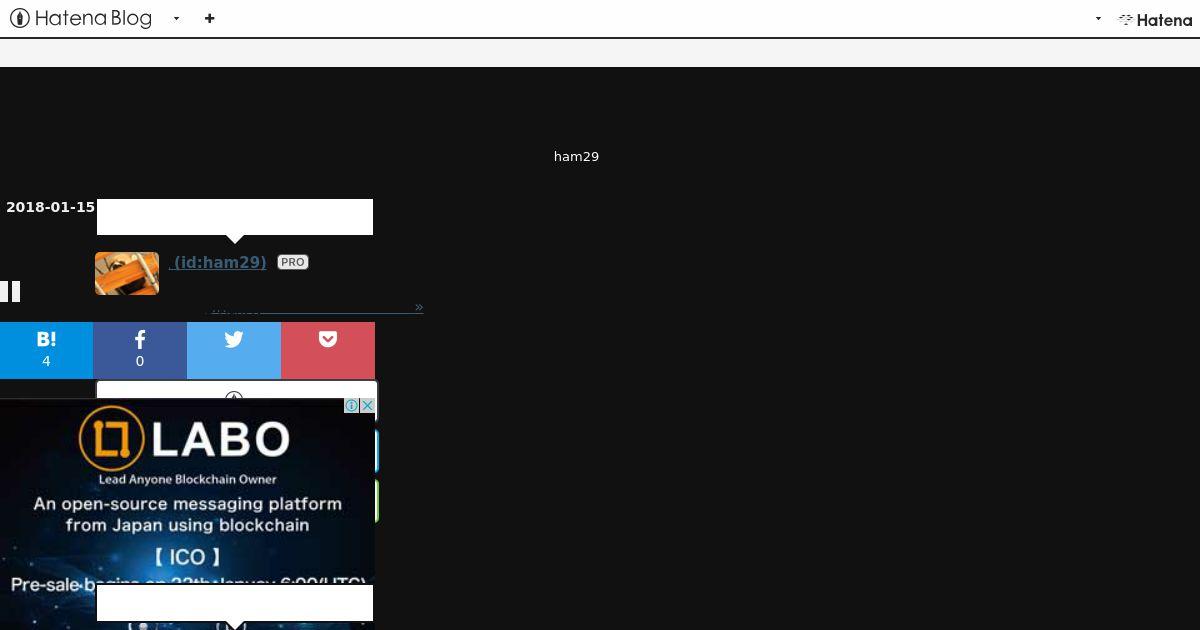The height and width of the screenshot is (630, 1200).
Task: Open the ad info icon
Action: point(351,405)
